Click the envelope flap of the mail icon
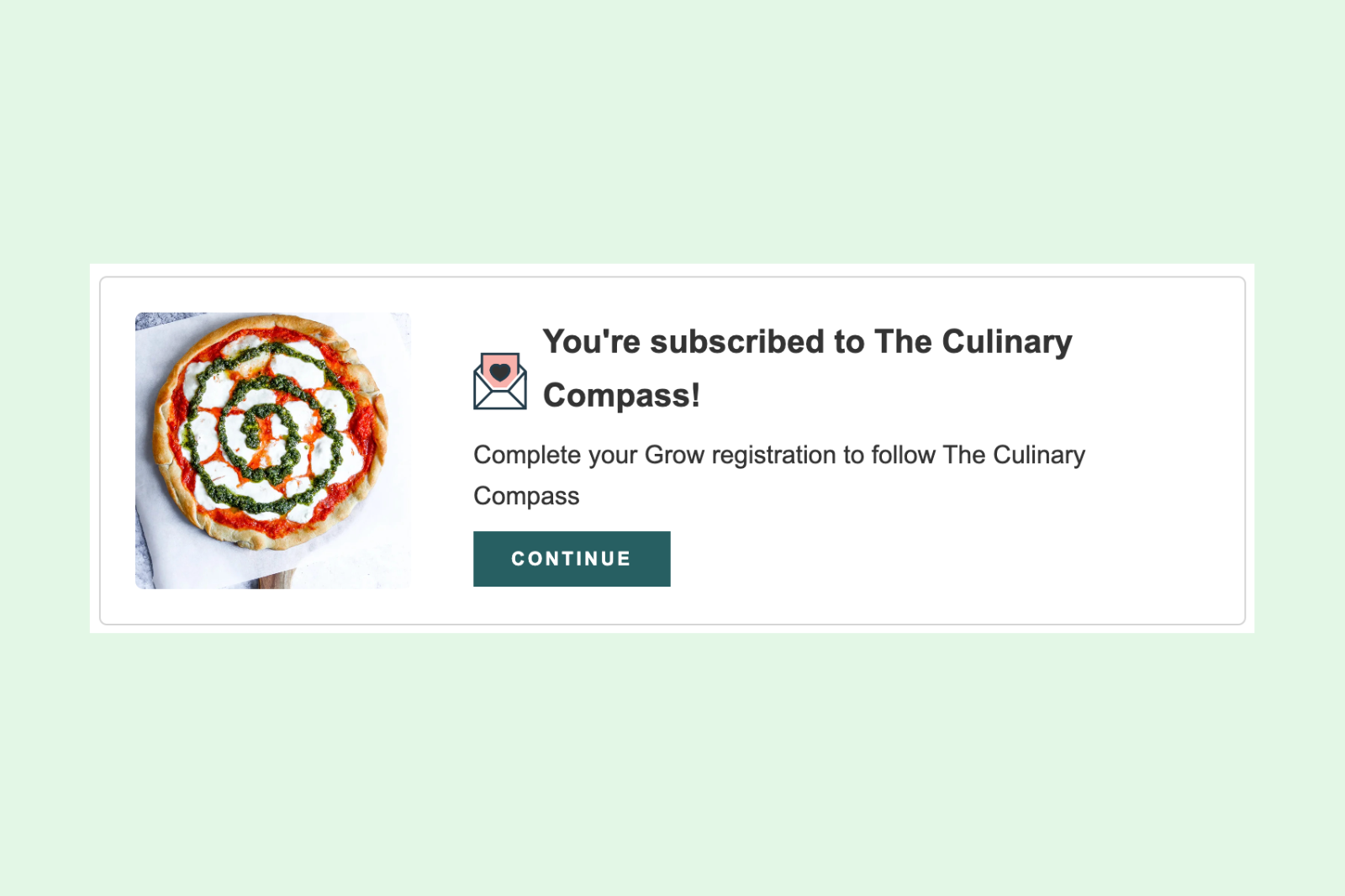Viewport: 1345px width, 896px height. [x=500, y=395]
